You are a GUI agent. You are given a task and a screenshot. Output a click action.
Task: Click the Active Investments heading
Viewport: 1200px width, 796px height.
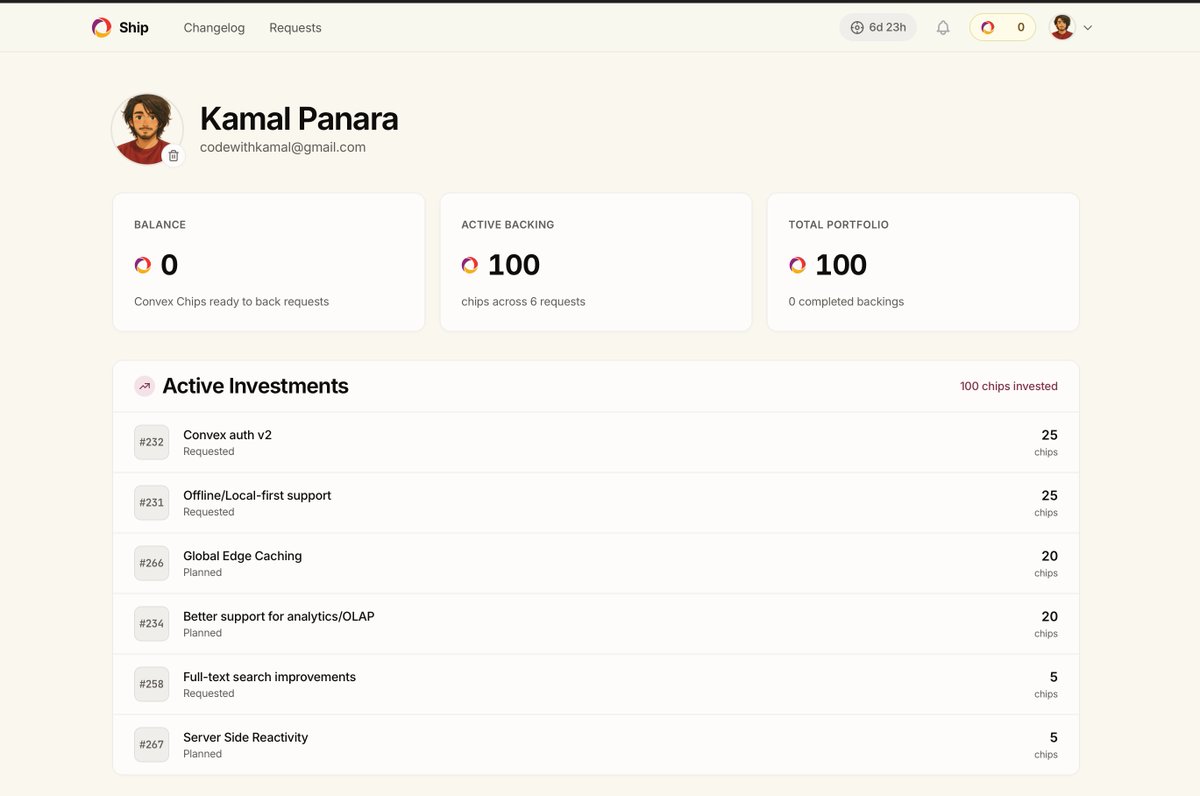(256, 386)
